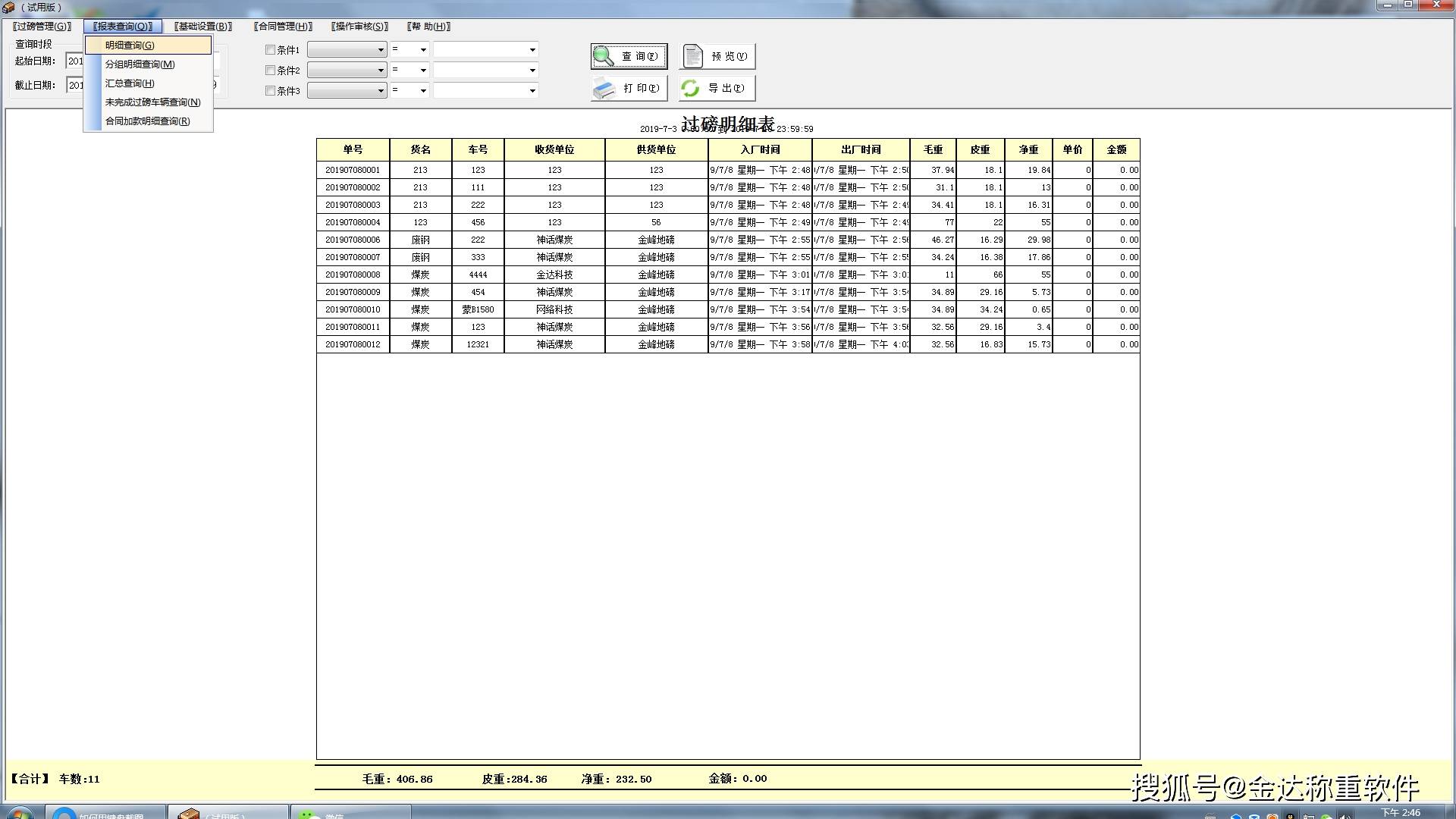
Task: Click the green refresh icon on 导出 button
Action: click(690, 89)
